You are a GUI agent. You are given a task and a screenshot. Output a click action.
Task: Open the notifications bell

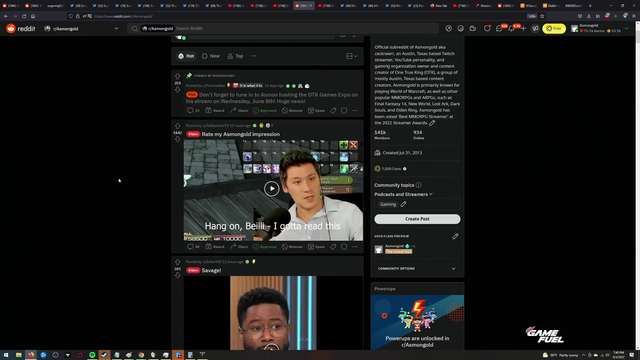(x=511, y=29)
